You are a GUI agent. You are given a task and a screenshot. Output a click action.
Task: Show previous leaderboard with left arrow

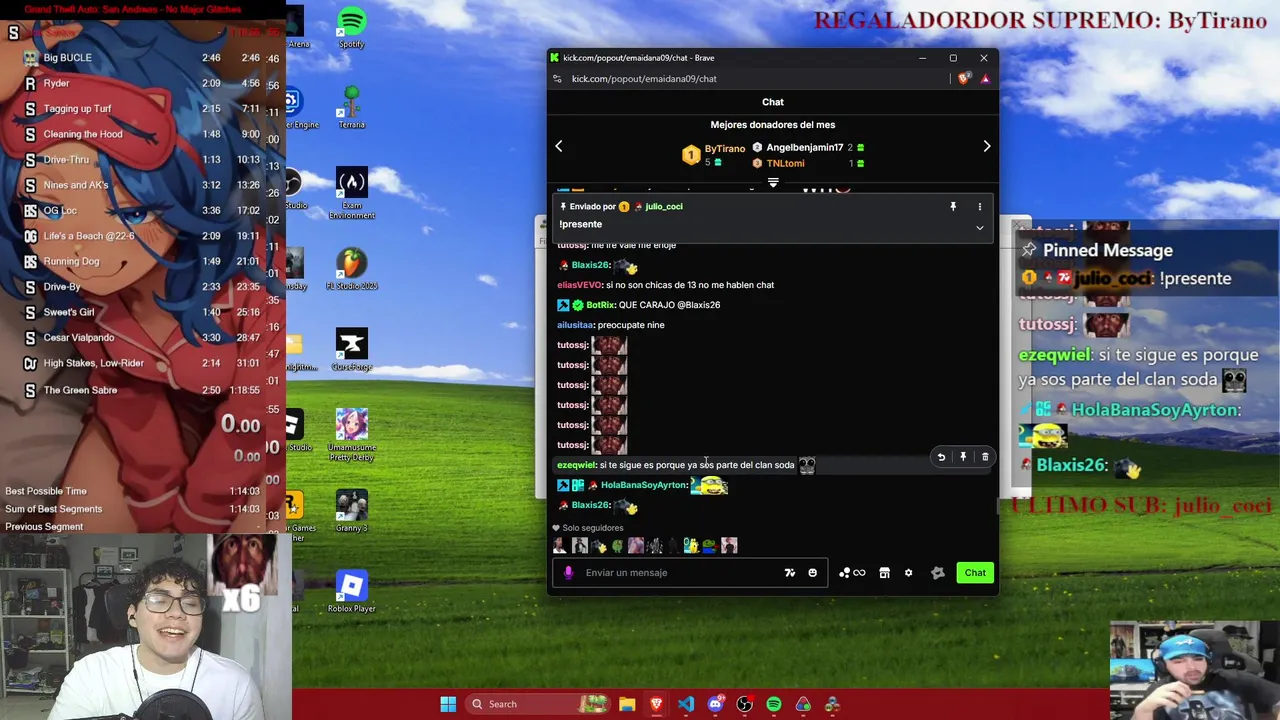pos(559,146)
